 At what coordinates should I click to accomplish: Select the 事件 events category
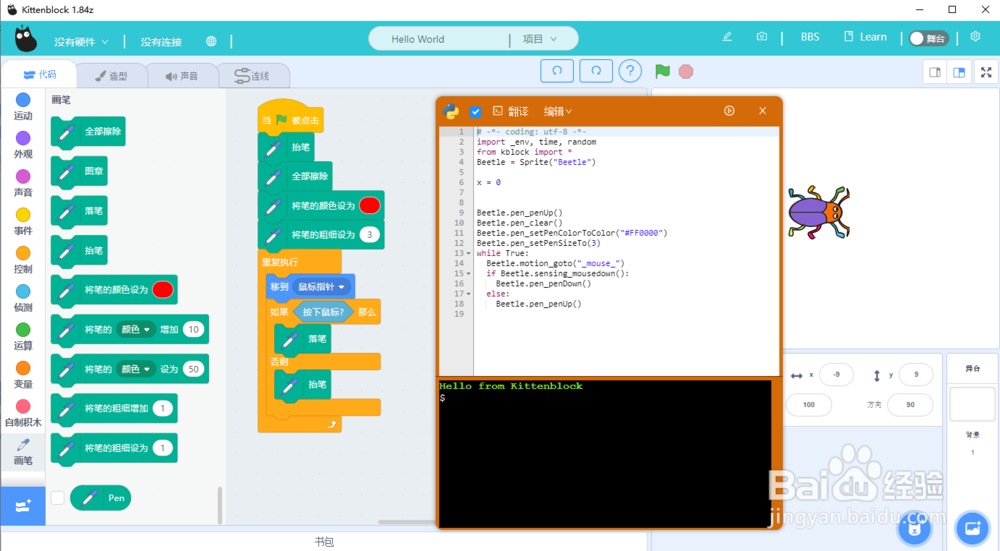(23, 221)
